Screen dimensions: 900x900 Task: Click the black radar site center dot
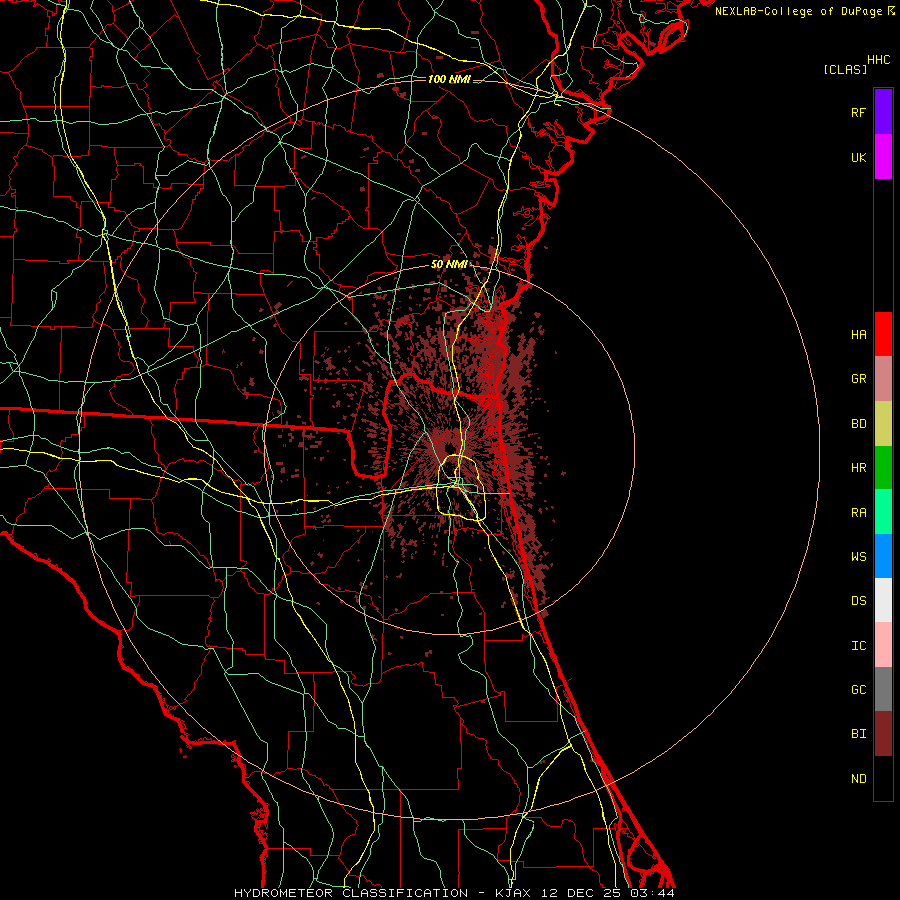tap(449, 448)
